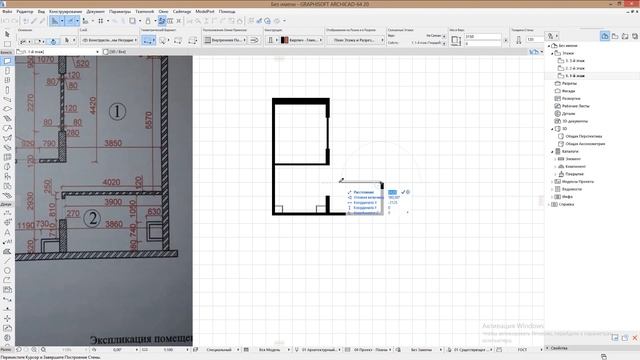Open 2. 2-й этаж story in Navigator
Viewport: 640px width, 360px height.
(575, 68)
